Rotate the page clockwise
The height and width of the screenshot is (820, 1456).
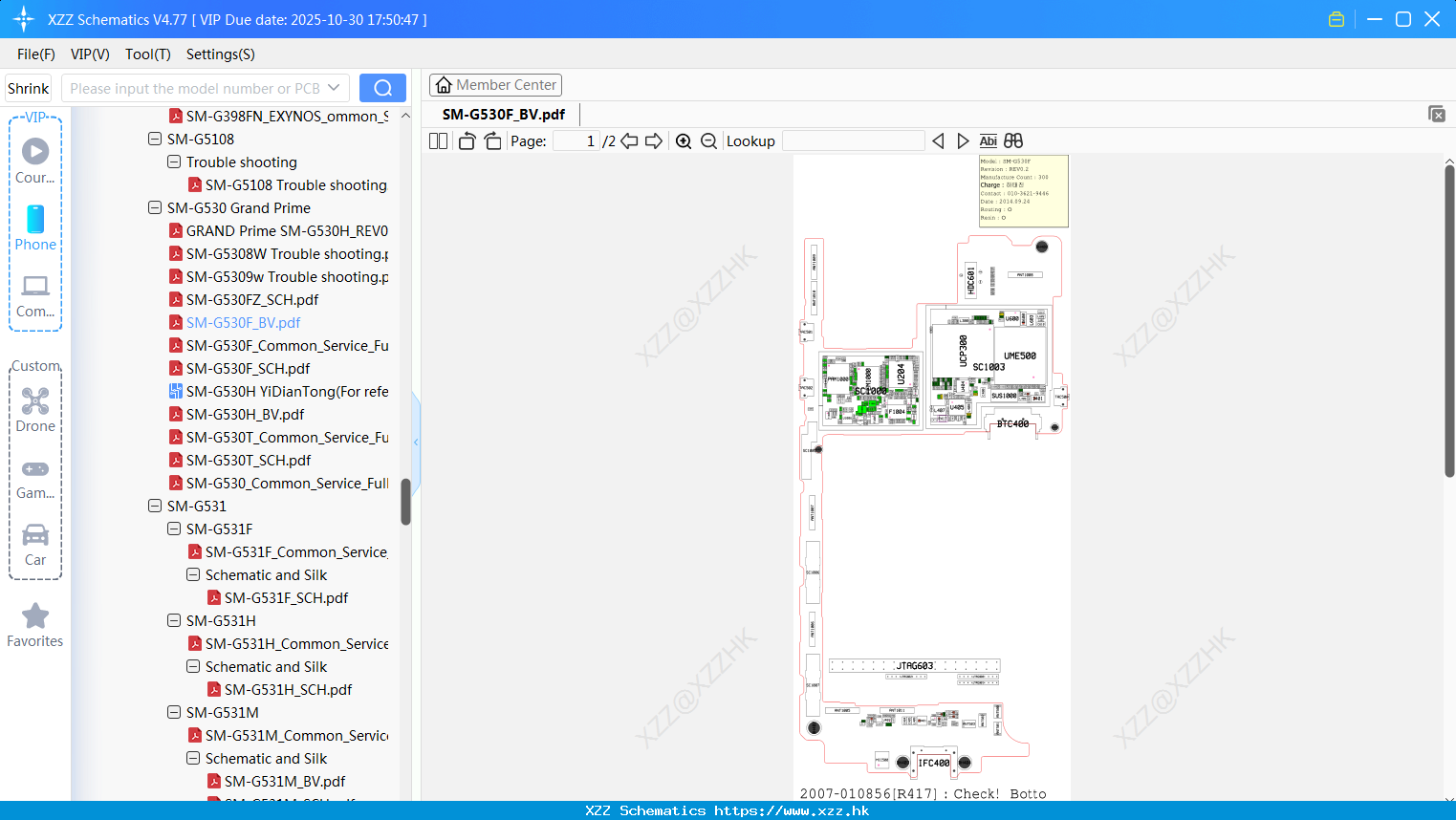(x=492, y=140)
